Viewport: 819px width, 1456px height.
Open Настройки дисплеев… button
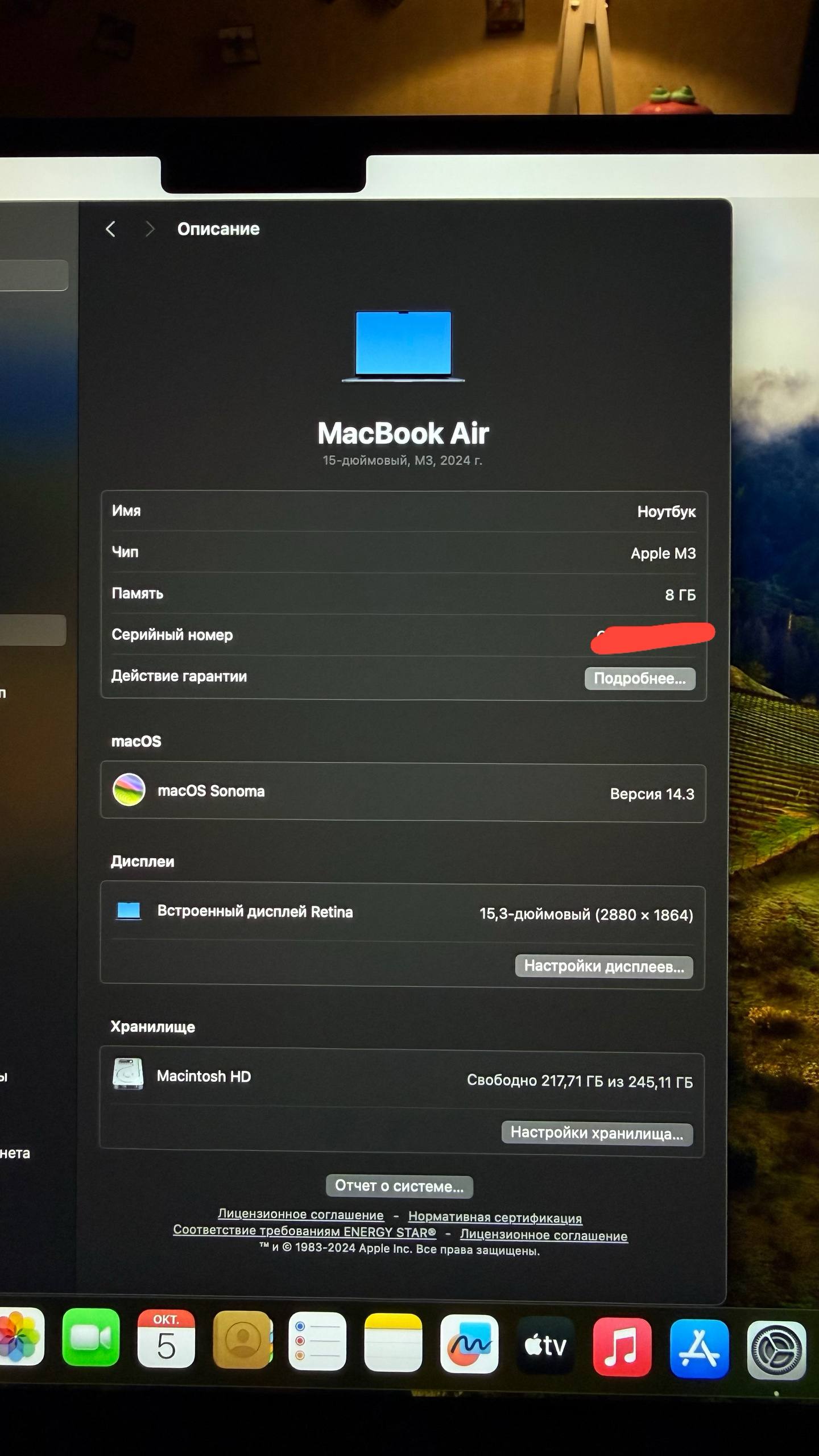tap(604, 966)
